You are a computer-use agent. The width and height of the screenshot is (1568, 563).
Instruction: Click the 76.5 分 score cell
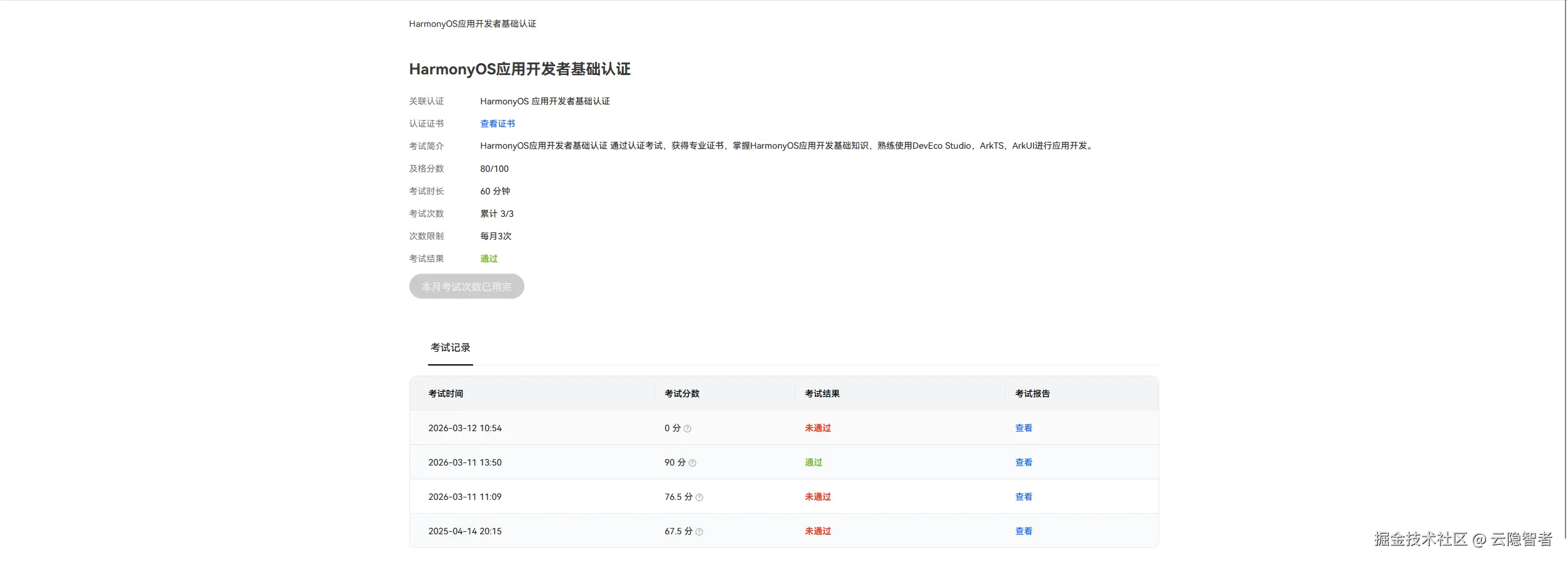(679, 497)
